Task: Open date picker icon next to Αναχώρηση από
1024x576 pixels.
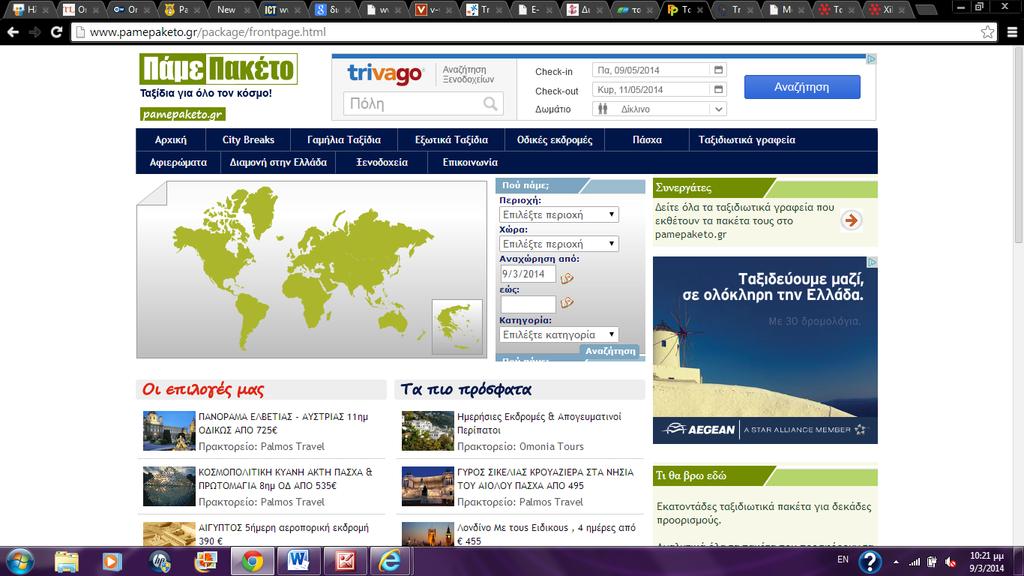Action: pos(567,278)
